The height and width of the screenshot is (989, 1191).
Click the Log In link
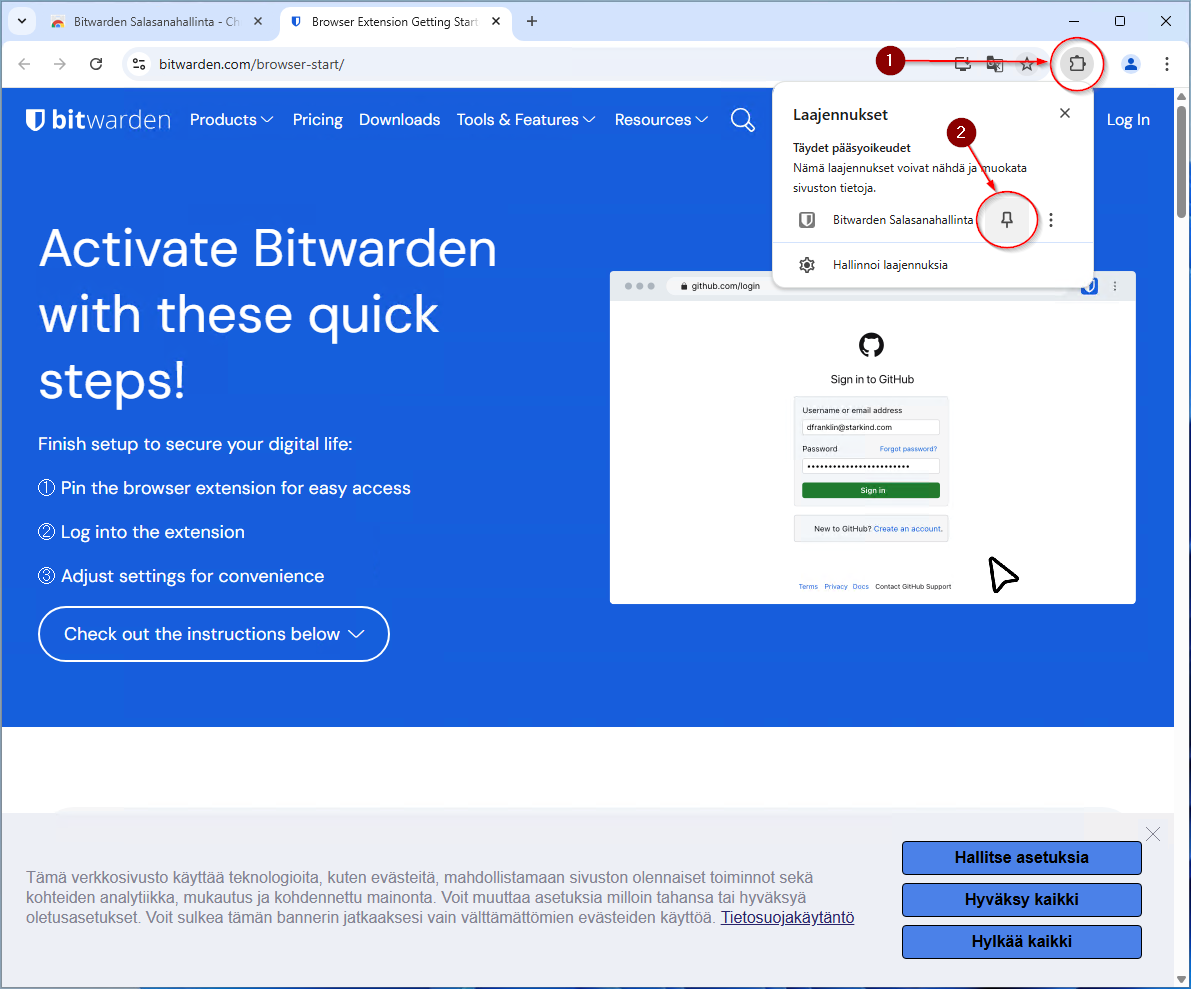pos(1128,119)
